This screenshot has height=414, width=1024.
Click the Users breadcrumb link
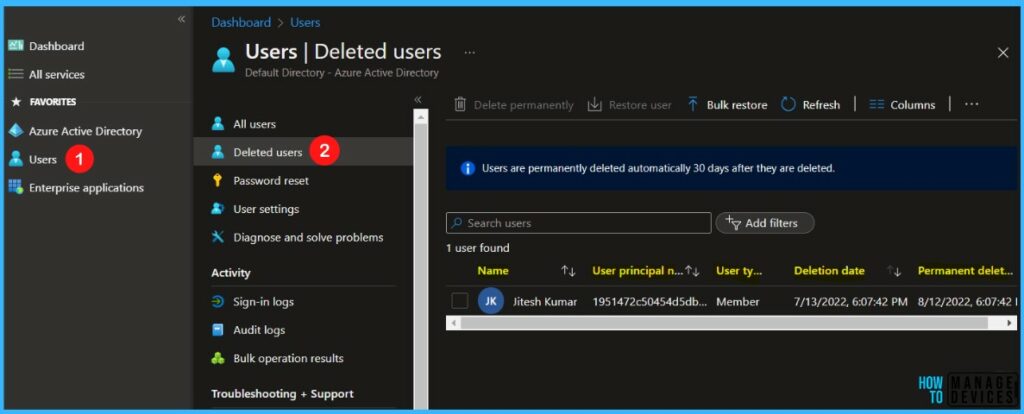pyautogui.click(x=305, y=22)
